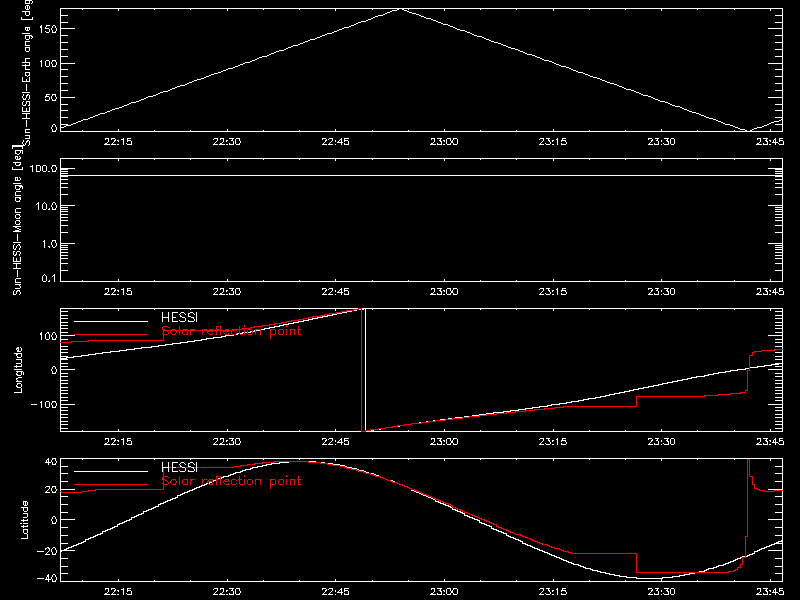The image size is (800, 600).
Task: Click 50 tick on Sun-HESSI-Earth angle axis
Action: pos(51,97)
